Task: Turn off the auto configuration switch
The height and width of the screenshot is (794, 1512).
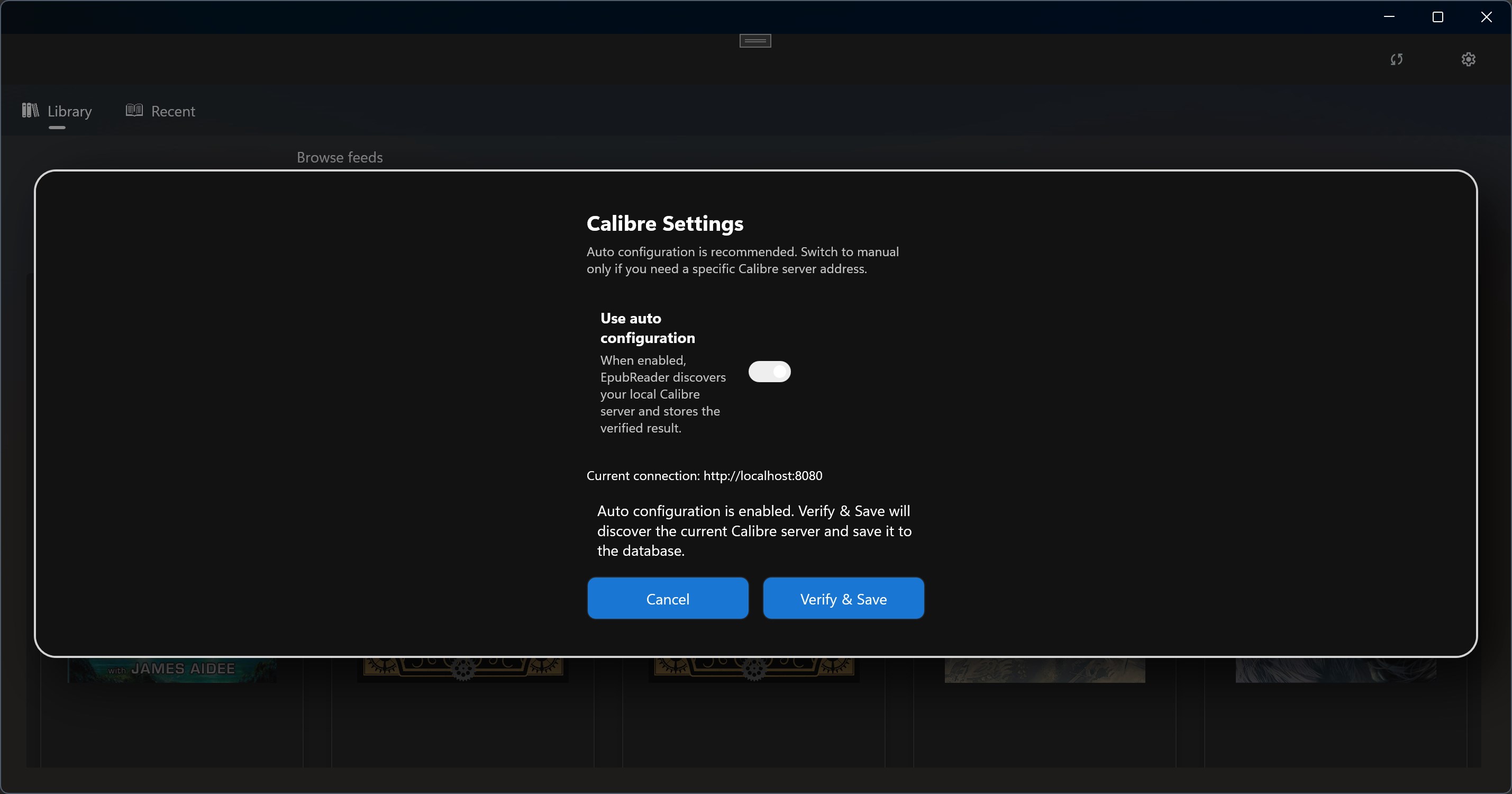Action: tap(770, 372)
